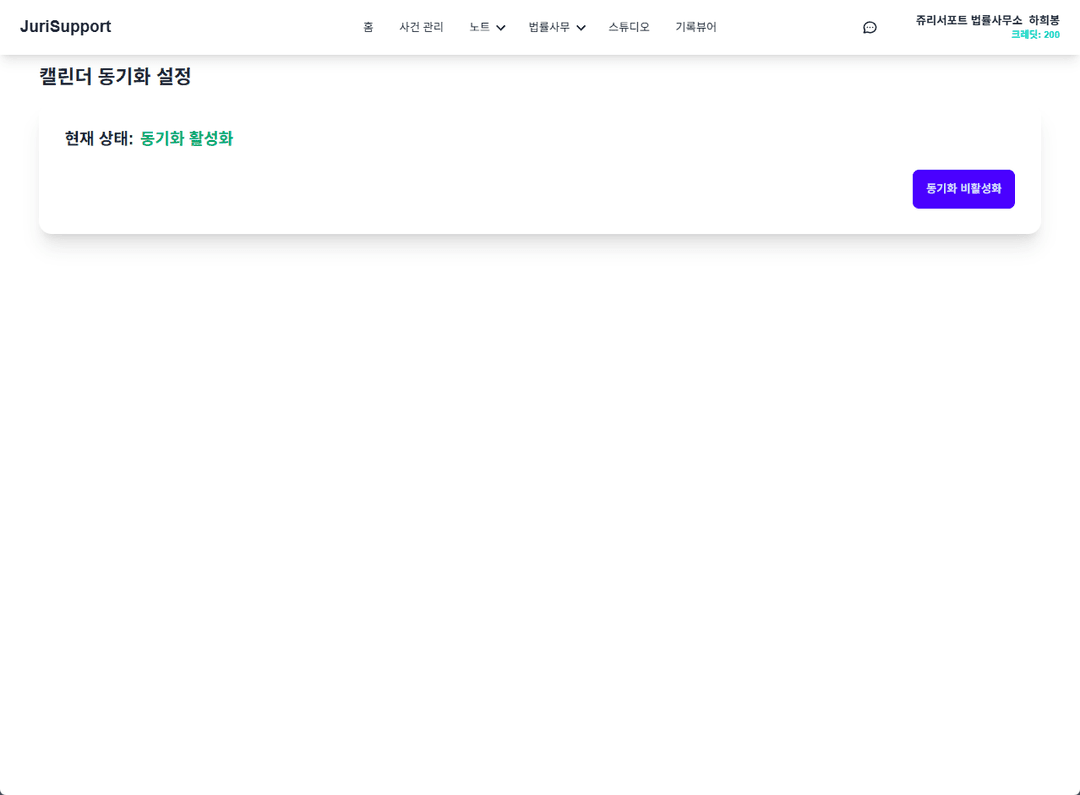Click the navigation bar area

540,27
